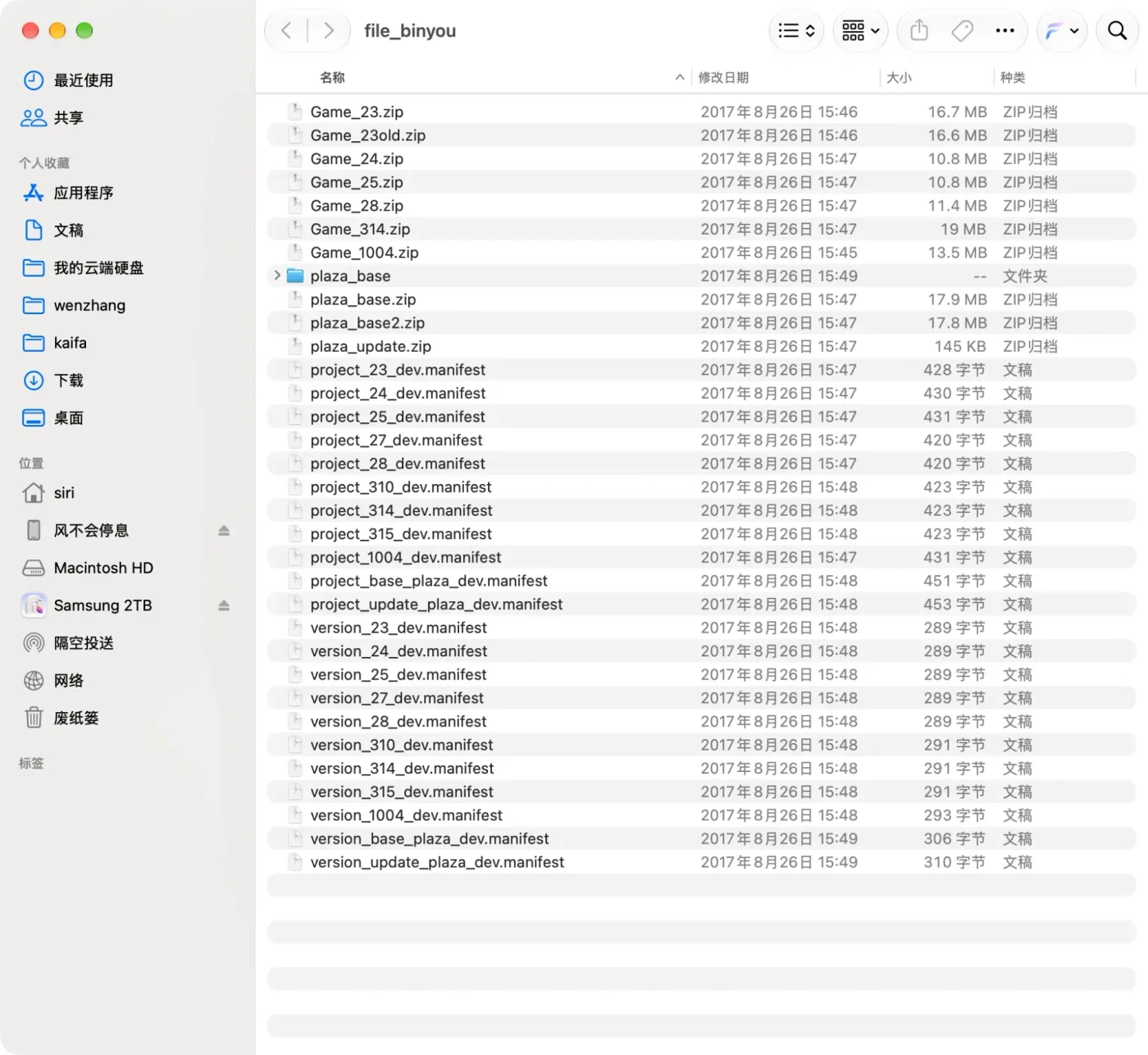Go forward with the right chevron button
Image resolution: width=1148 pixels, height=1055 pixels.
329,31
